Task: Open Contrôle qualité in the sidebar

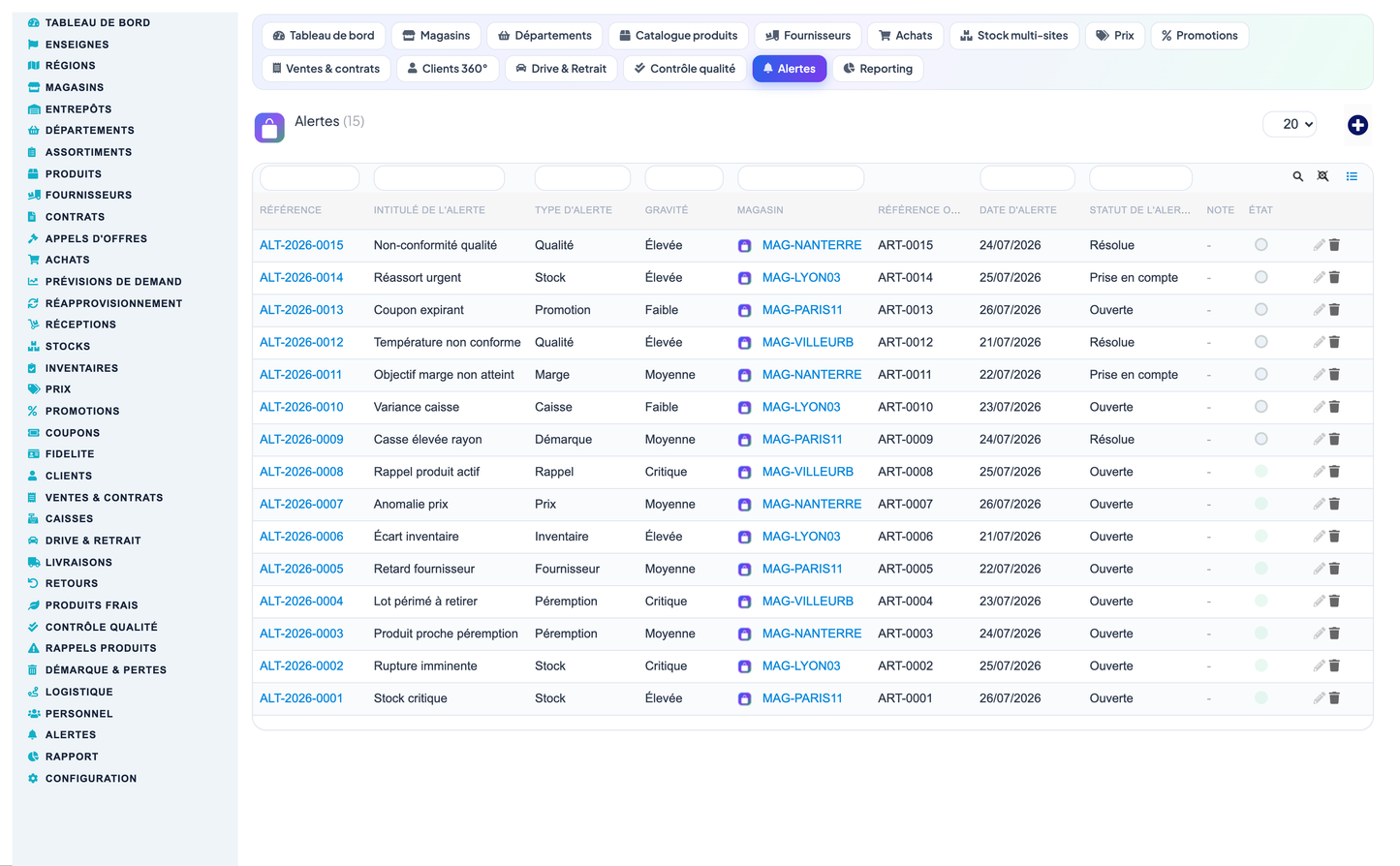Action: pyautogui.click(x=101, y=627)
